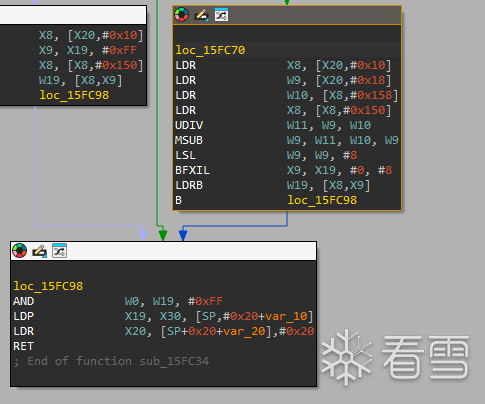This screenshot has width=485, height=404.
Task: Click the W0, W19, #0xFF operand
Action: [174, 301]
